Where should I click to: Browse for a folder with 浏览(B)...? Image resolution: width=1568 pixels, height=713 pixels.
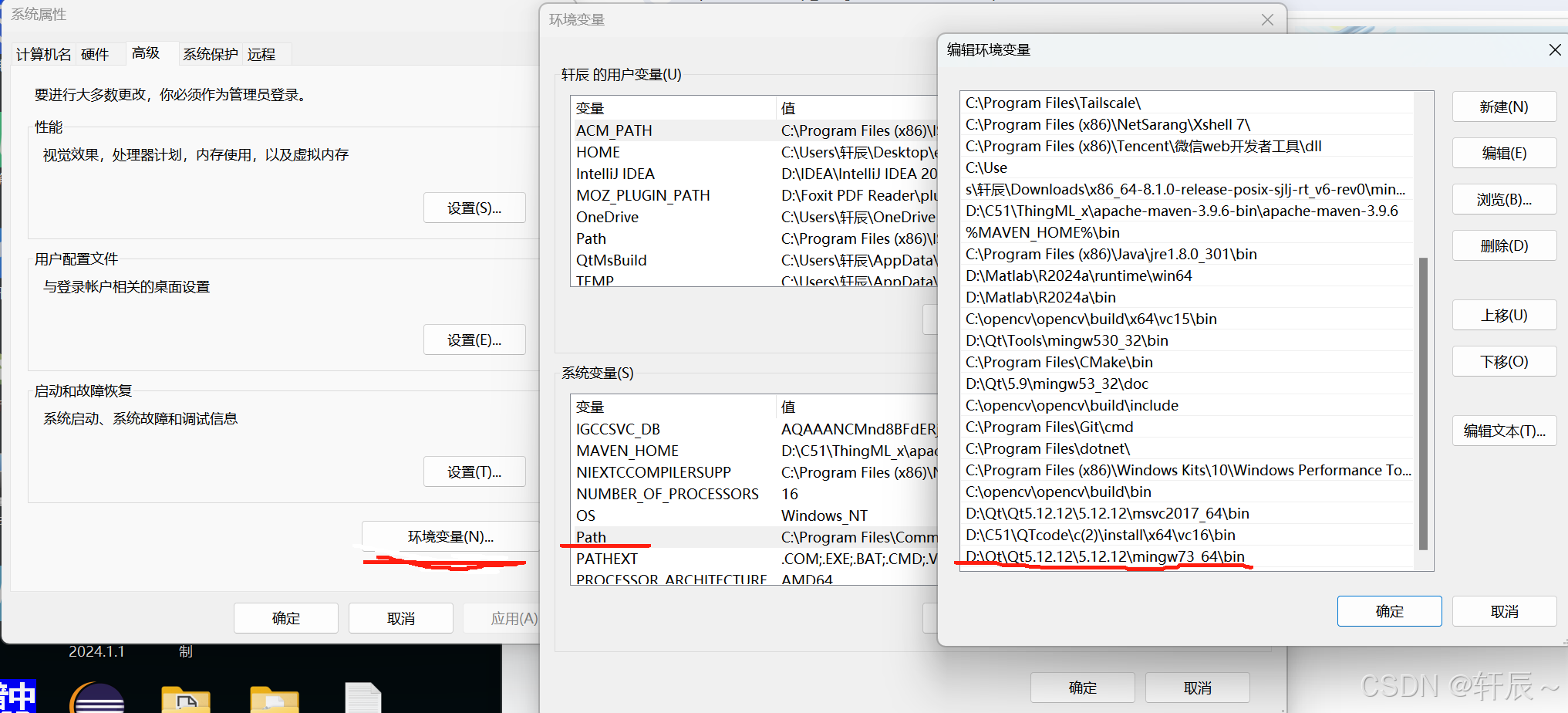coord(1504,199)
